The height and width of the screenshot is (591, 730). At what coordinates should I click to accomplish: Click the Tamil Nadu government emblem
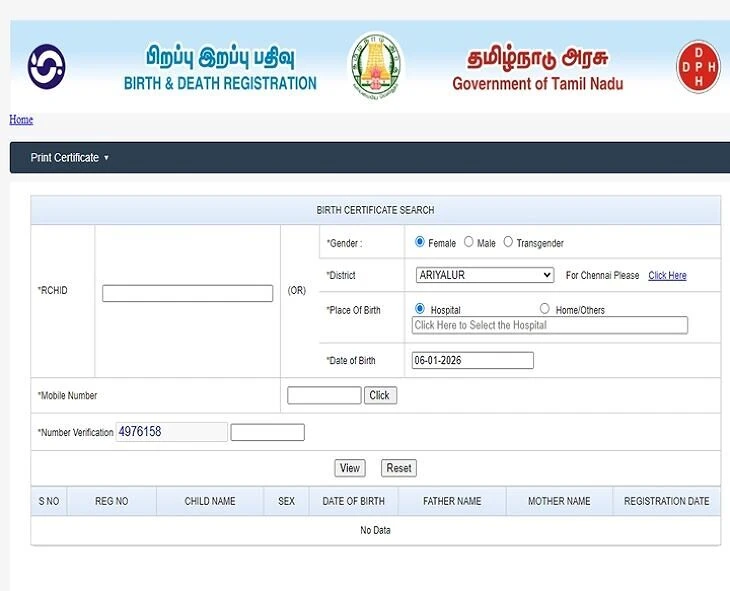tap(375, 66)
